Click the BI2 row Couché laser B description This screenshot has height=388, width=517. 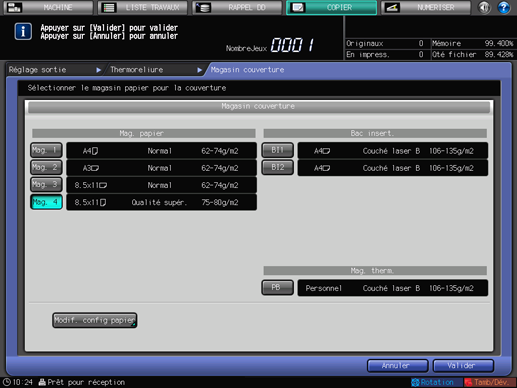point(393,168)
